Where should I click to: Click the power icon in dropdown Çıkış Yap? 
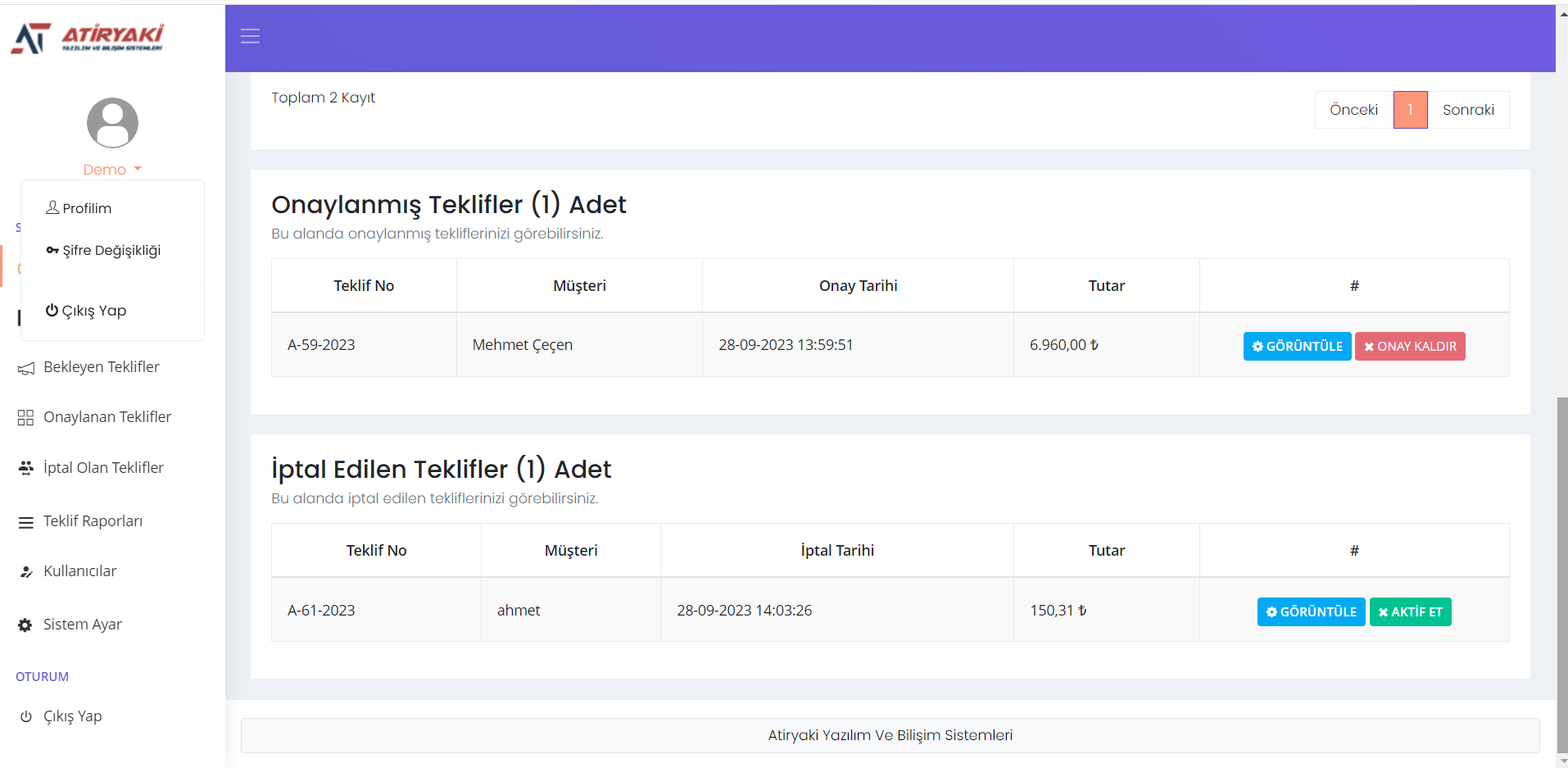[x=52, y=310]
